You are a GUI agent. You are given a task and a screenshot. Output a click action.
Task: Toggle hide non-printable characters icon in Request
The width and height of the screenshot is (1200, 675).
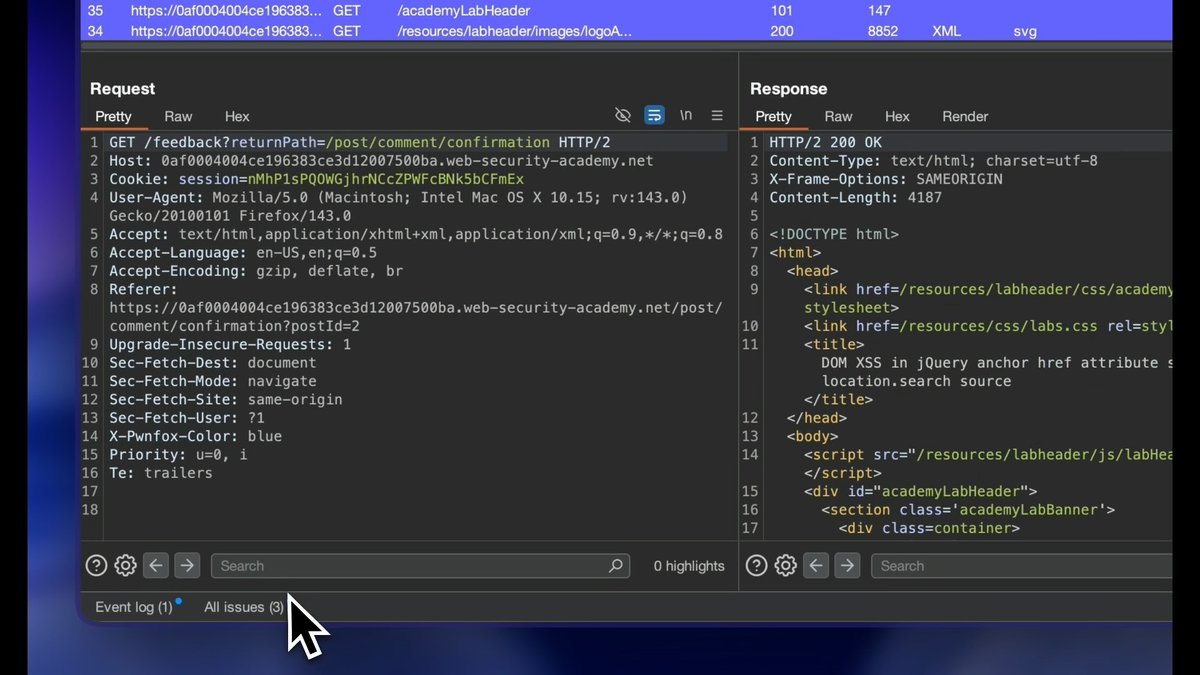click(623, 116)
